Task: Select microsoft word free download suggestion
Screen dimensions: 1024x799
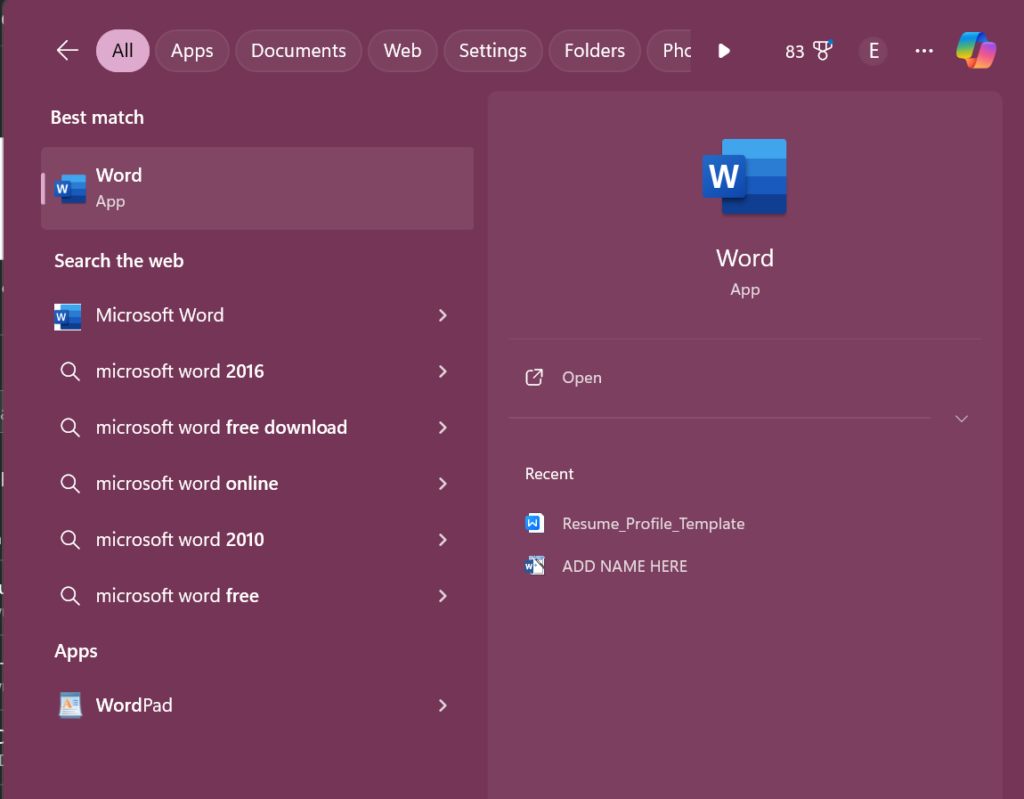Action: point(256,428)
